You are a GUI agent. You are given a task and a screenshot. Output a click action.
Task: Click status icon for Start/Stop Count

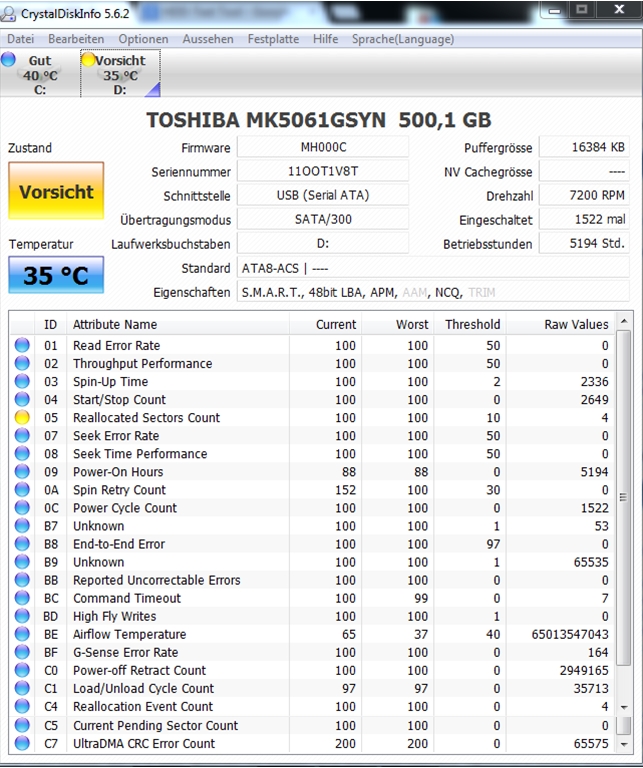coord(22,399)
